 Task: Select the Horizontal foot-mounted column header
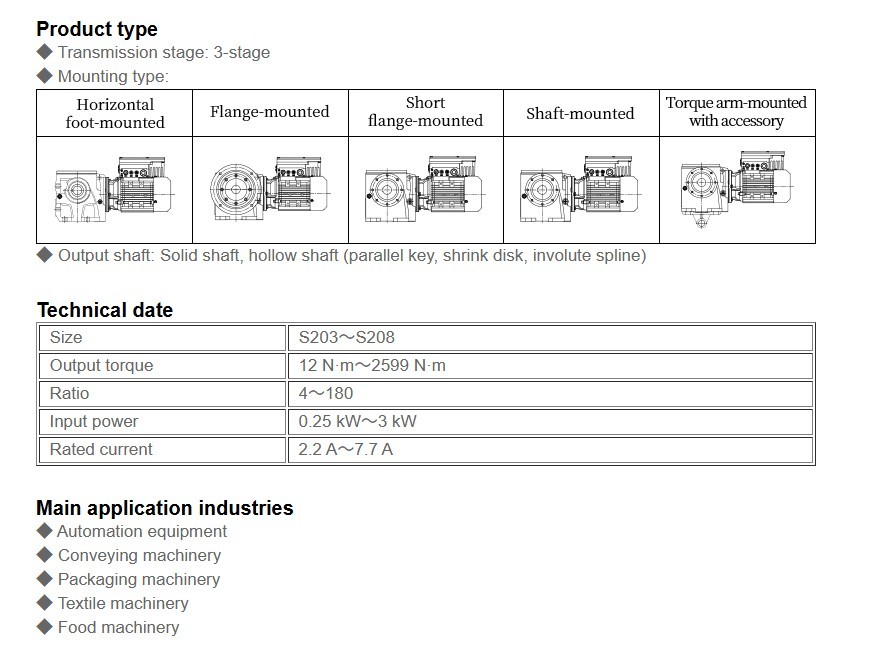click(115, 113)
